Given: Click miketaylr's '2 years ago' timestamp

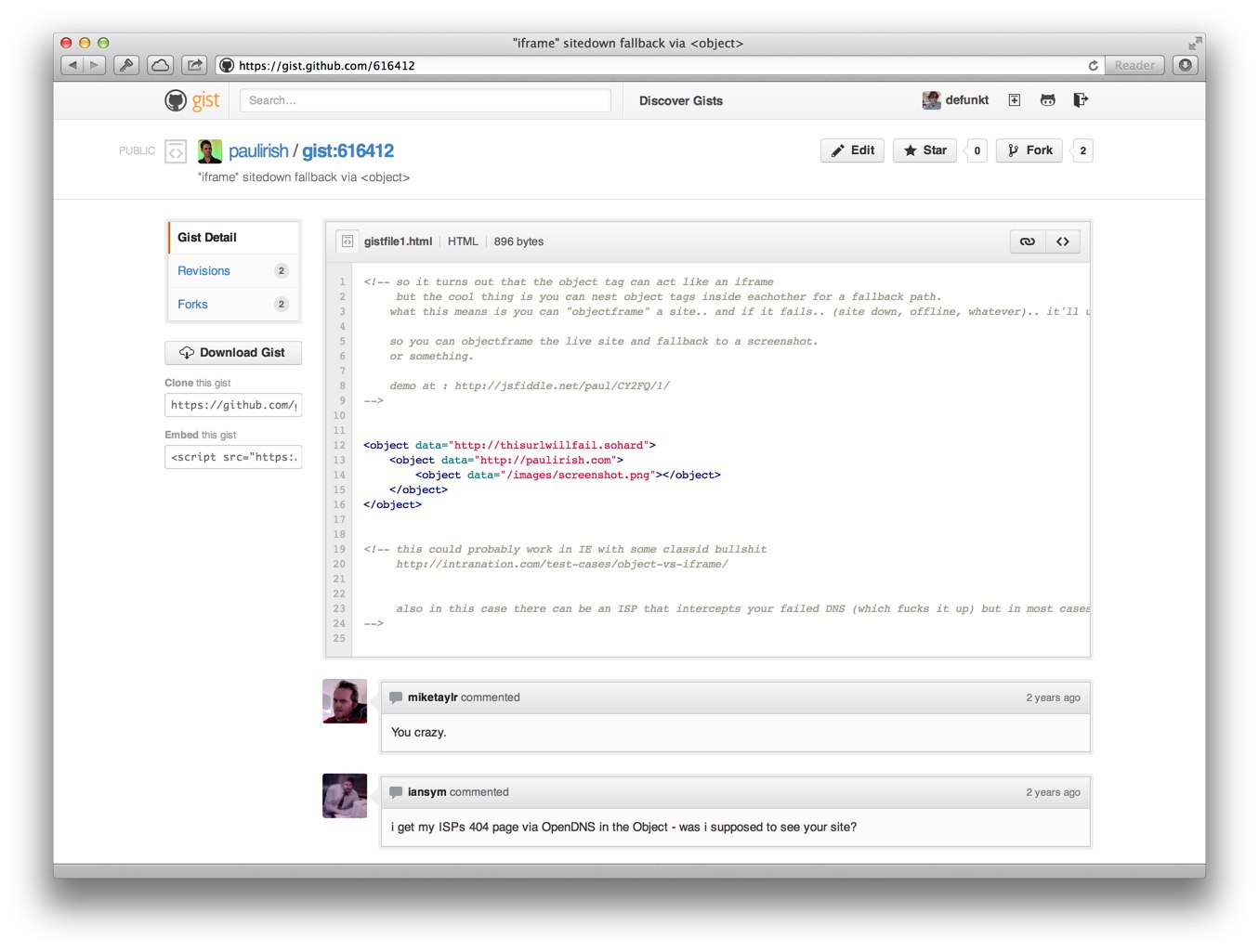Looking at the screenshot, I should [1053, 698].
